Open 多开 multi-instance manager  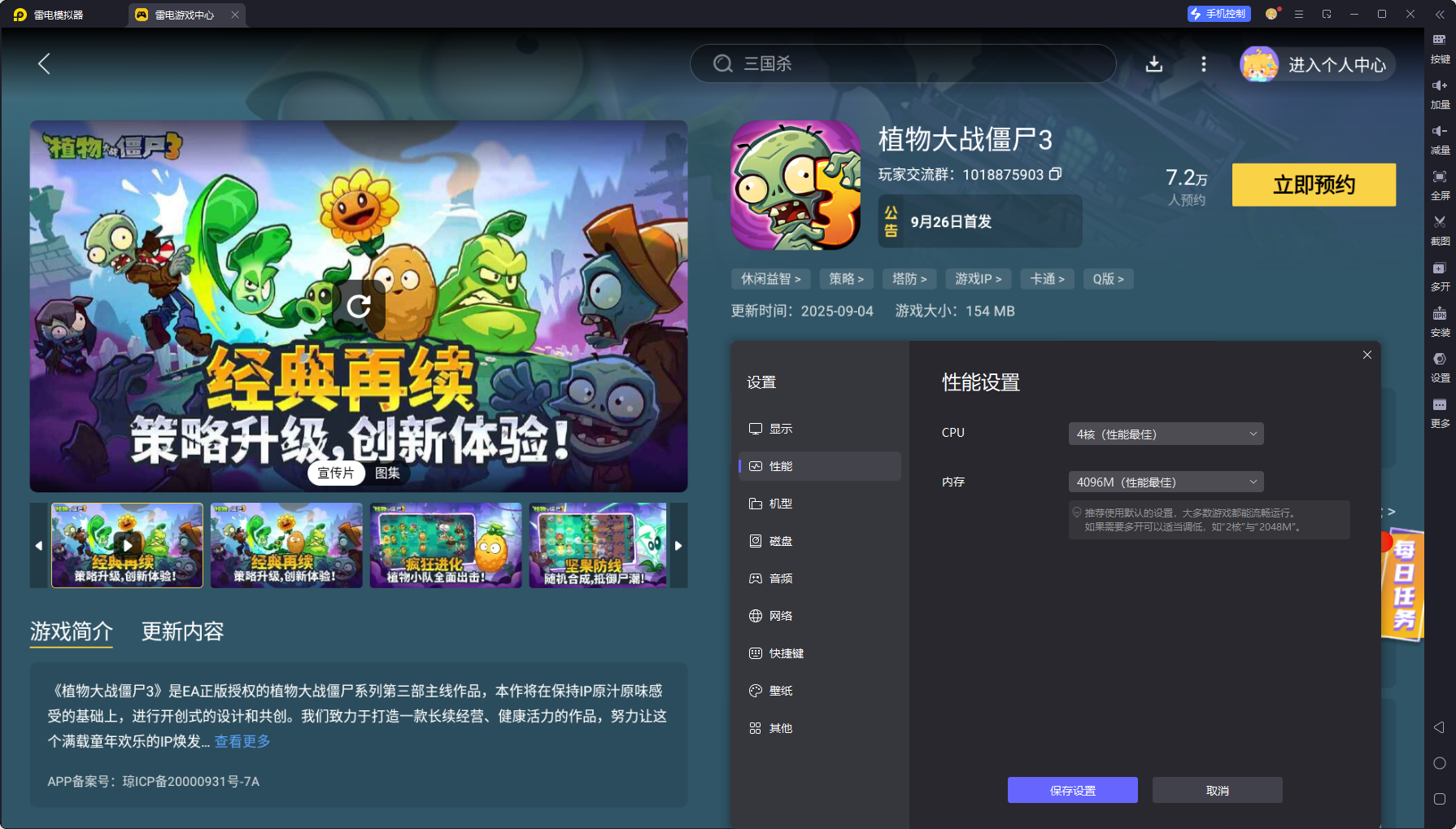1440,276
